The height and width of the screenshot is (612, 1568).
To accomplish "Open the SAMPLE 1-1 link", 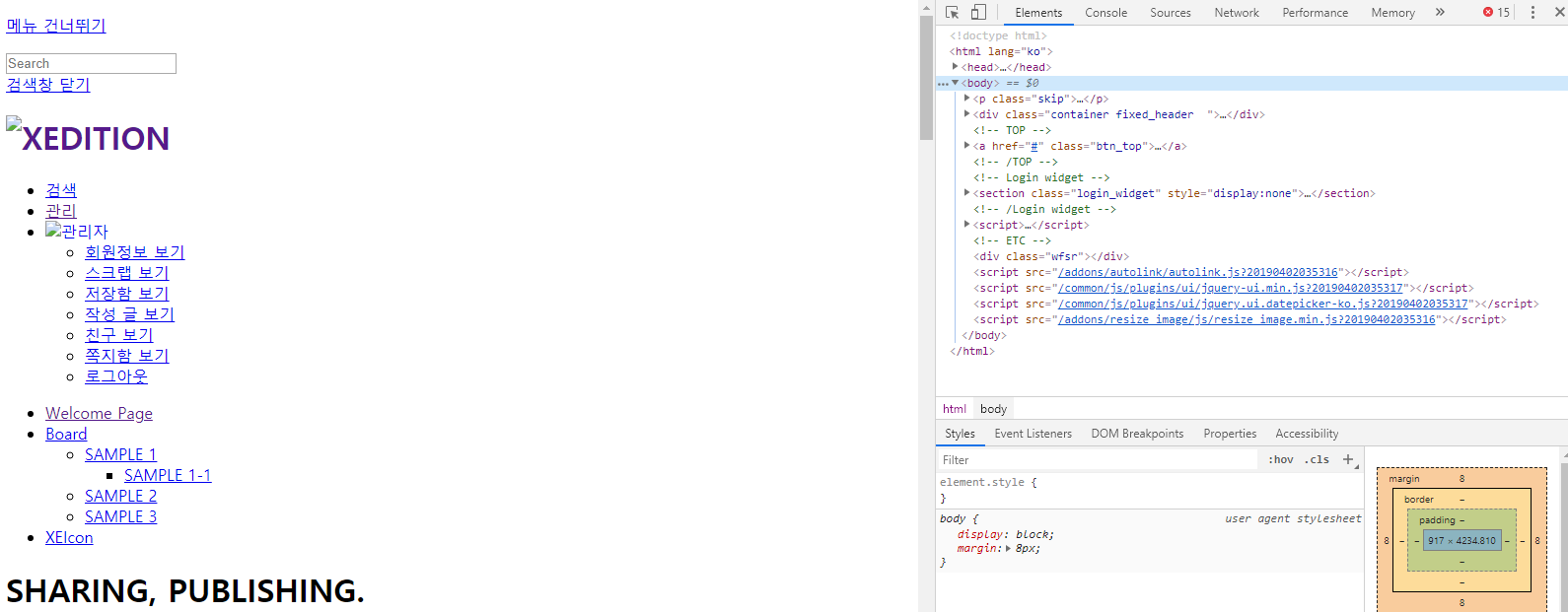I will click(168, 475).
